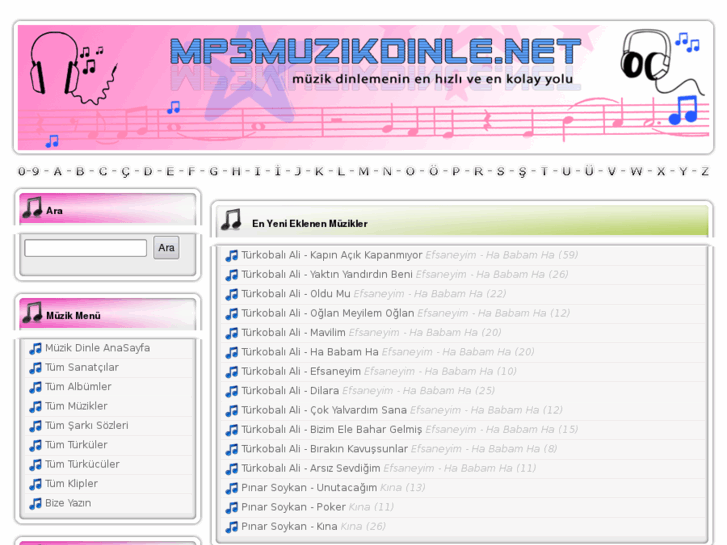Go to Tüm Türküler page
The height and width of the screenshot is (545, 727).
[76, 445]
